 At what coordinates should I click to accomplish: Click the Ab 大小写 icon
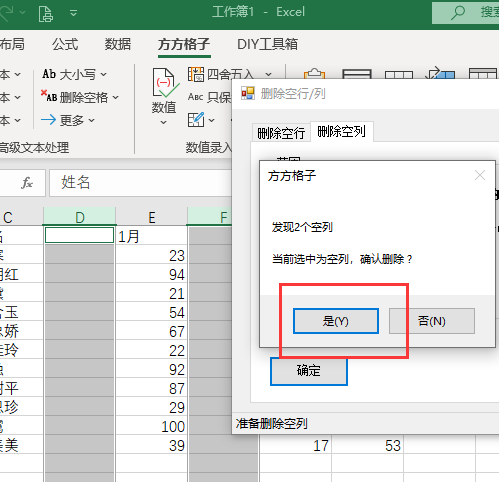(49, 74)
